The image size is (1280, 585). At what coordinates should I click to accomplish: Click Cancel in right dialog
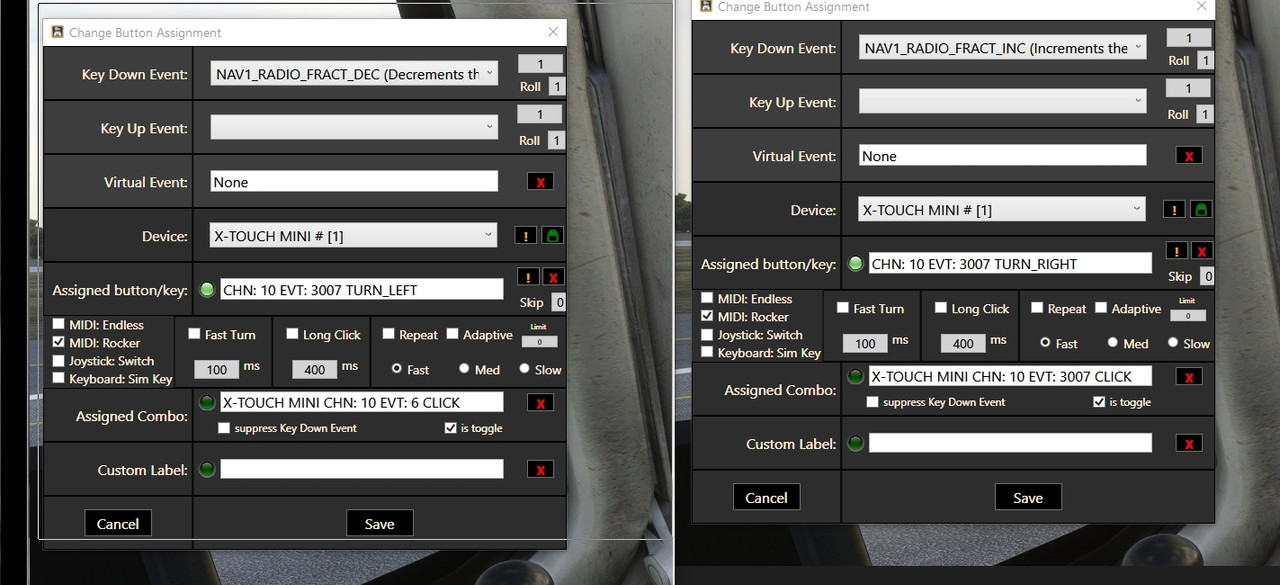tap(767, 498)
